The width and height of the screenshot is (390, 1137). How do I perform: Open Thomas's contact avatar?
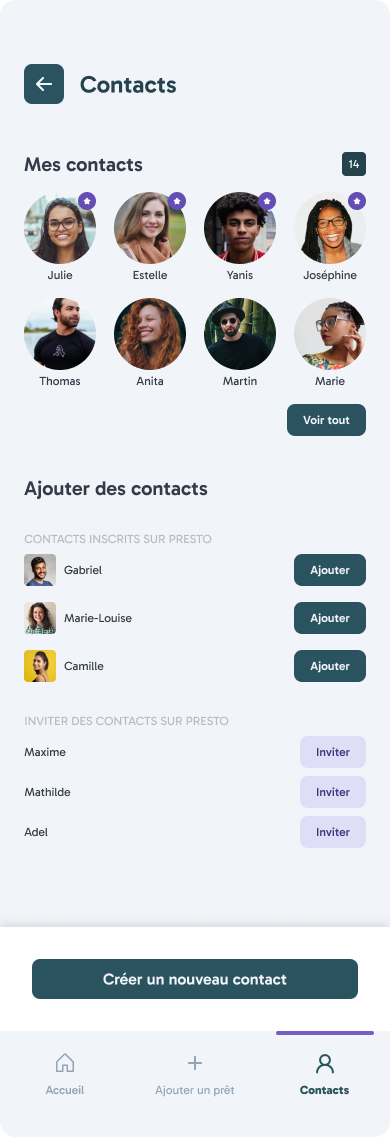[x=60, y=334]
